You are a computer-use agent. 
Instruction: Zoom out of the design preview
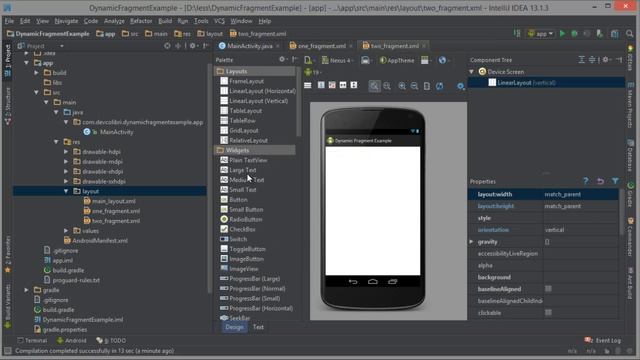pos(414,86)
